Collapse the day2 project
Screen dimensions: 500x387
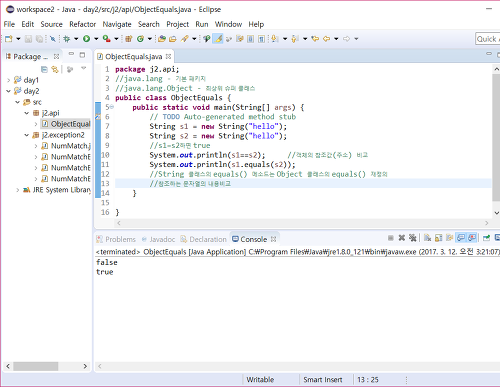point(9,91)
